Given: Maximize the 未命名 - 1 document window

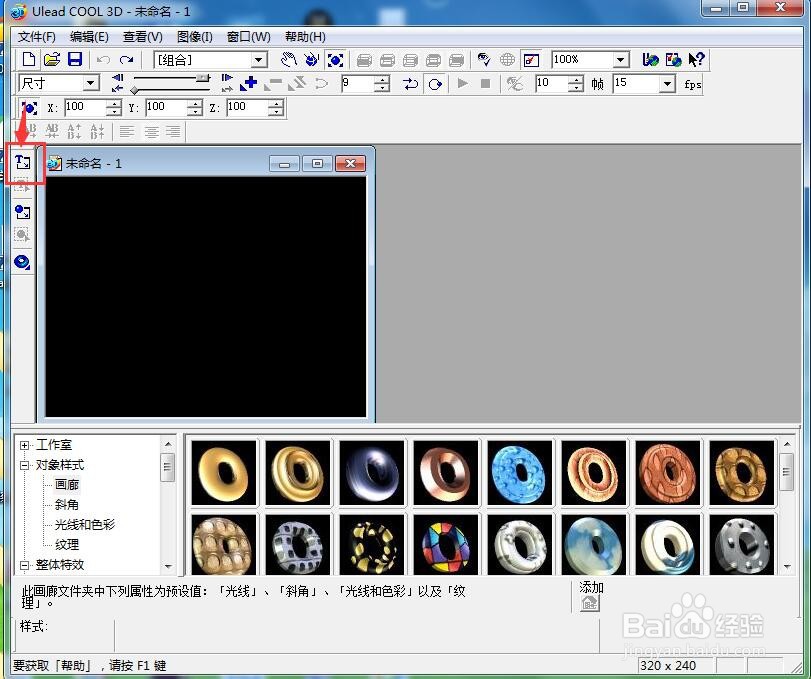Looking at the screenshot, I should coord(317,163).
